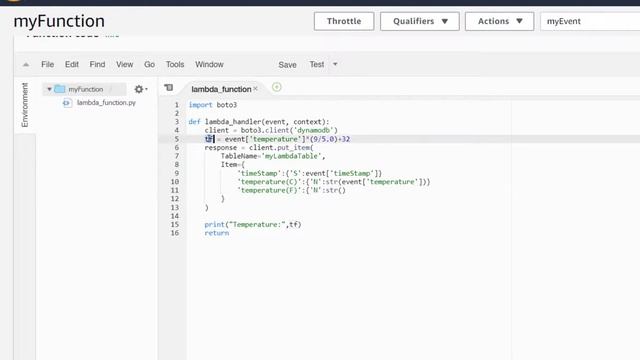
Task: Click the 'temperature(C)' item line
Action: point(334,182)
